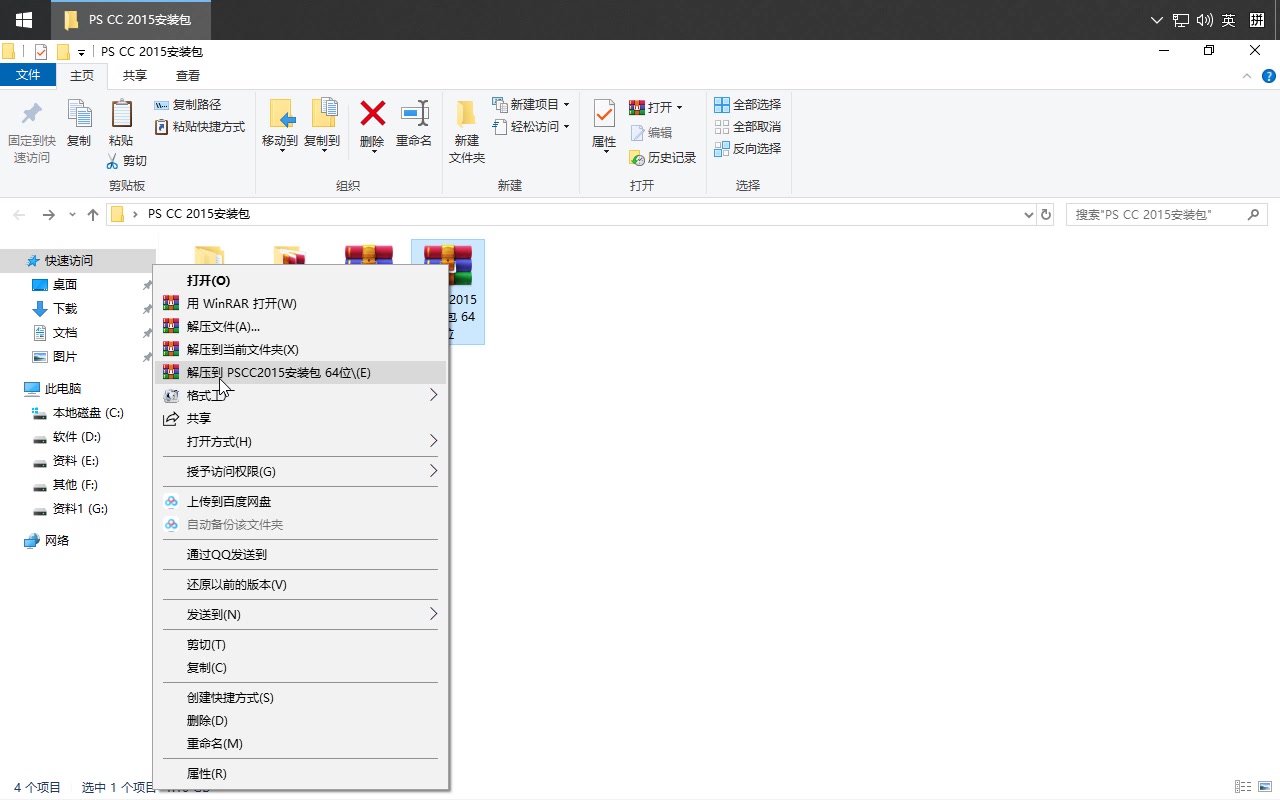Select the red Delete icon in the ribbon
The image size is (1280, 800).
tap(371, 125)
